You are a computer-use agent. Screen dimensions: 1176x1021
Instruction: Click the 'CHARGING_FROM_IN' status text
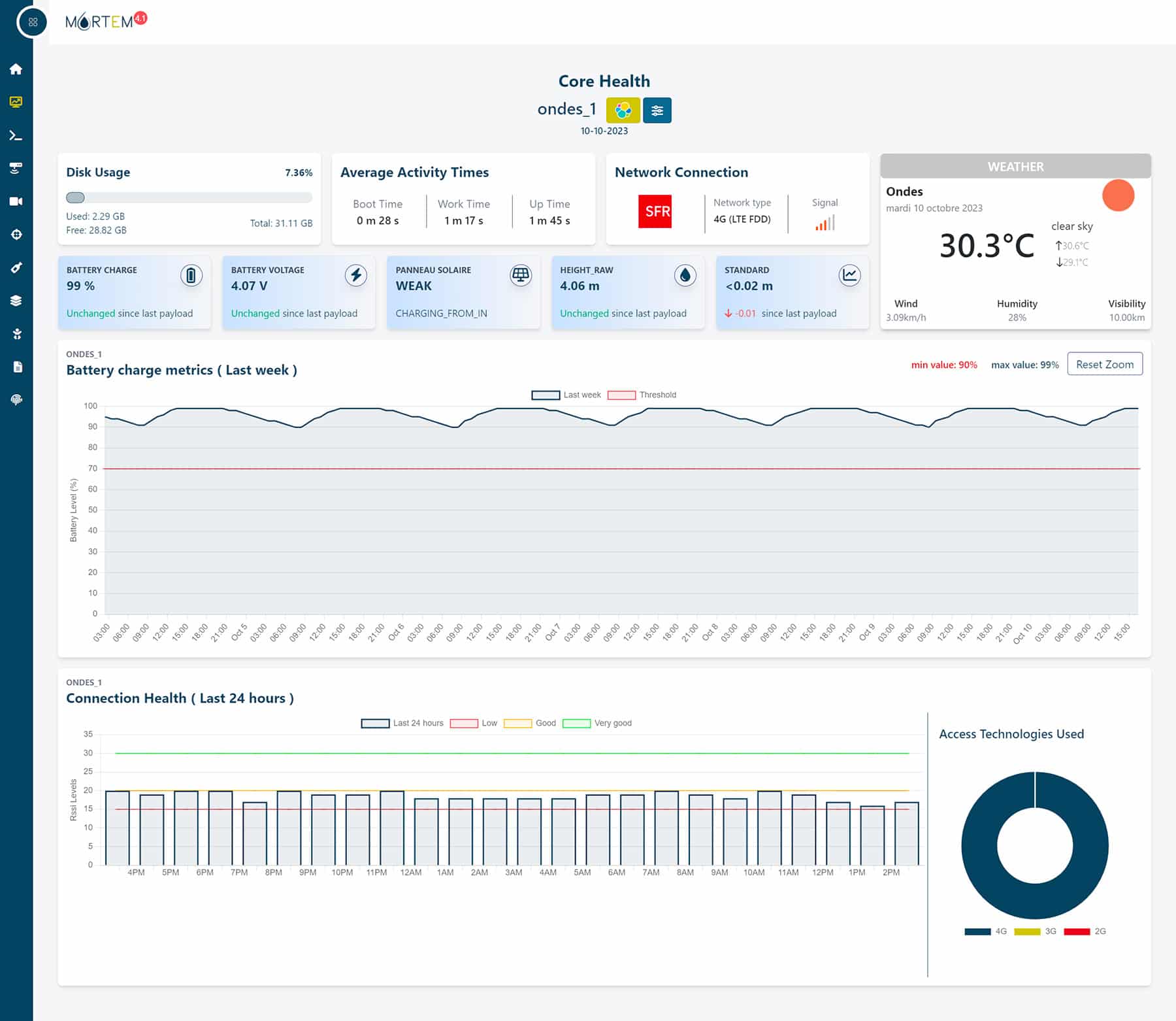[x=441, y=313]
